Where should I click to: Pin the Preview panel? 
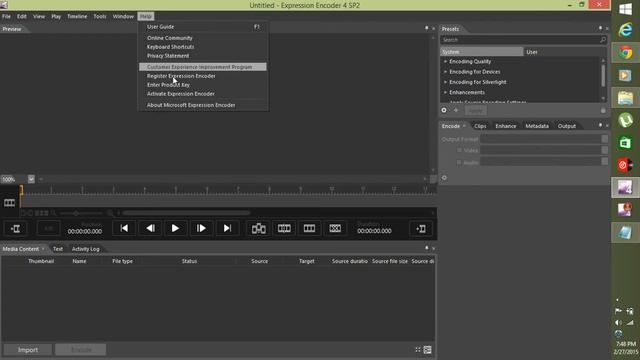(x=427, y=28)
